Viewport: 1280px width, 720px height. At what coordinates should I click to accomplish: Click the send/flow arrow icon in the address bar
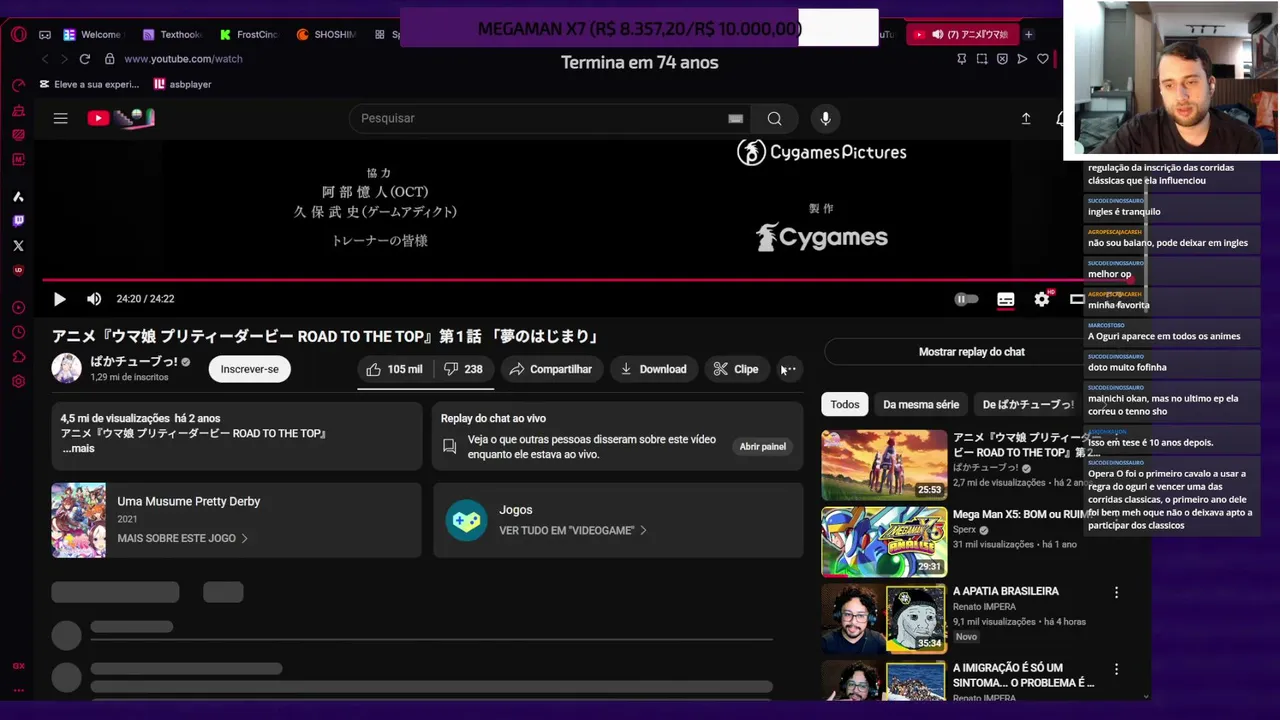point(1022,59)
